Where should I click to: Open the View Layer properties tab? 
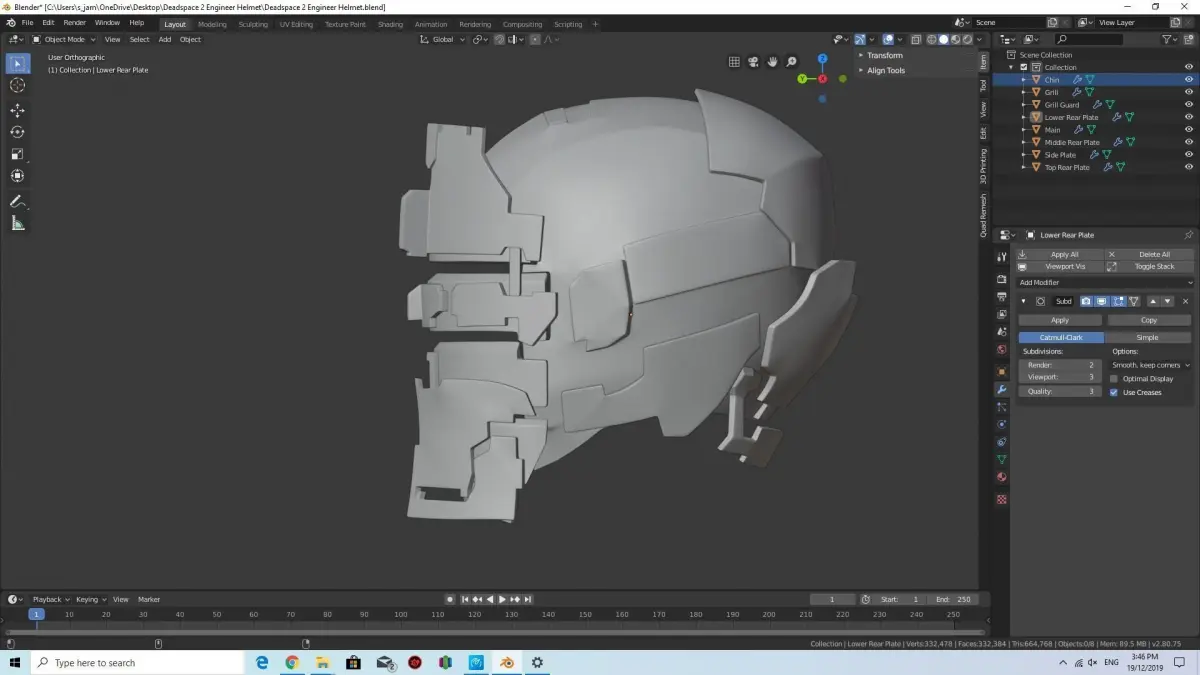(x=1002, y=314)
